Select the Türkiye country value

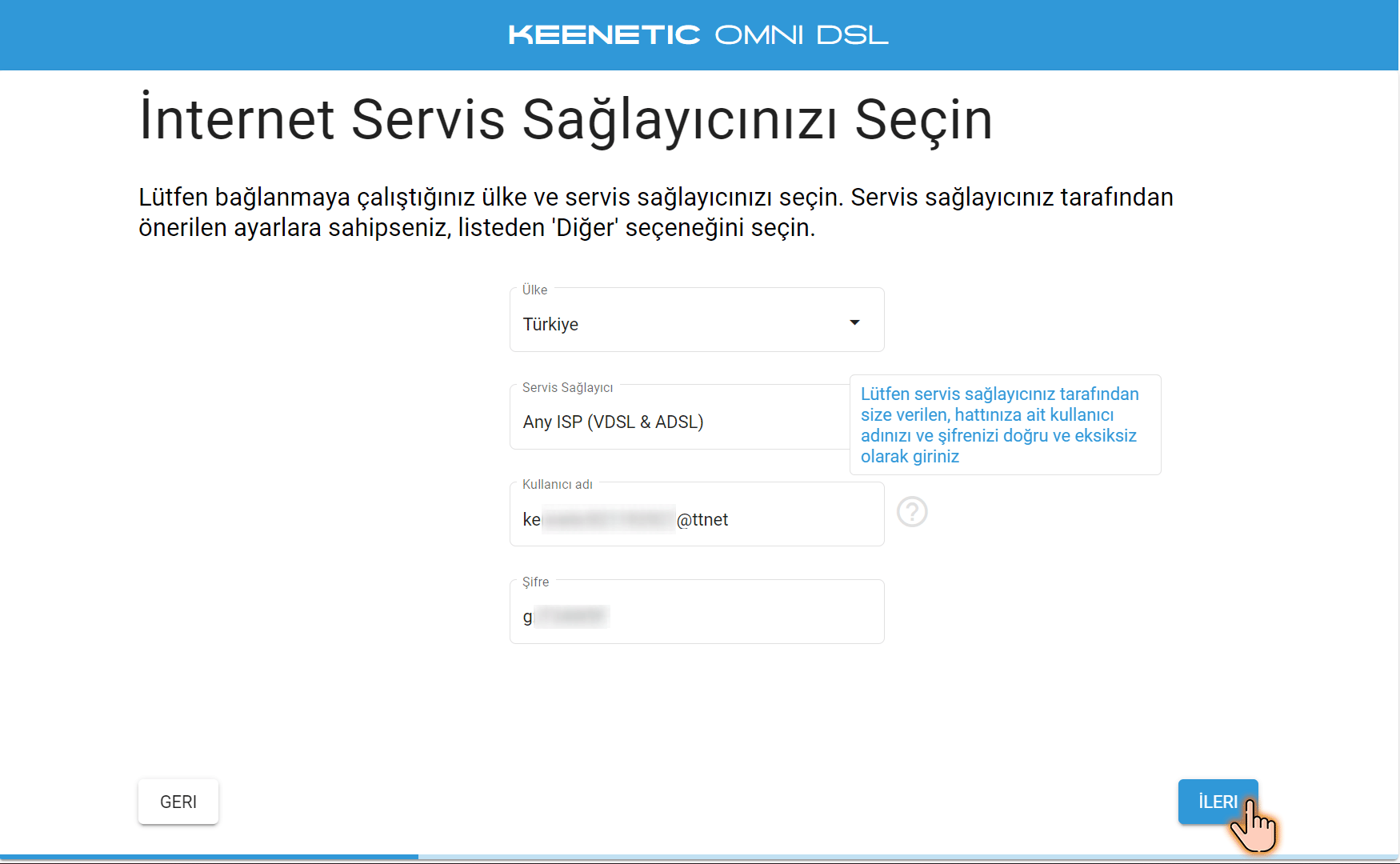pos(550,324)
